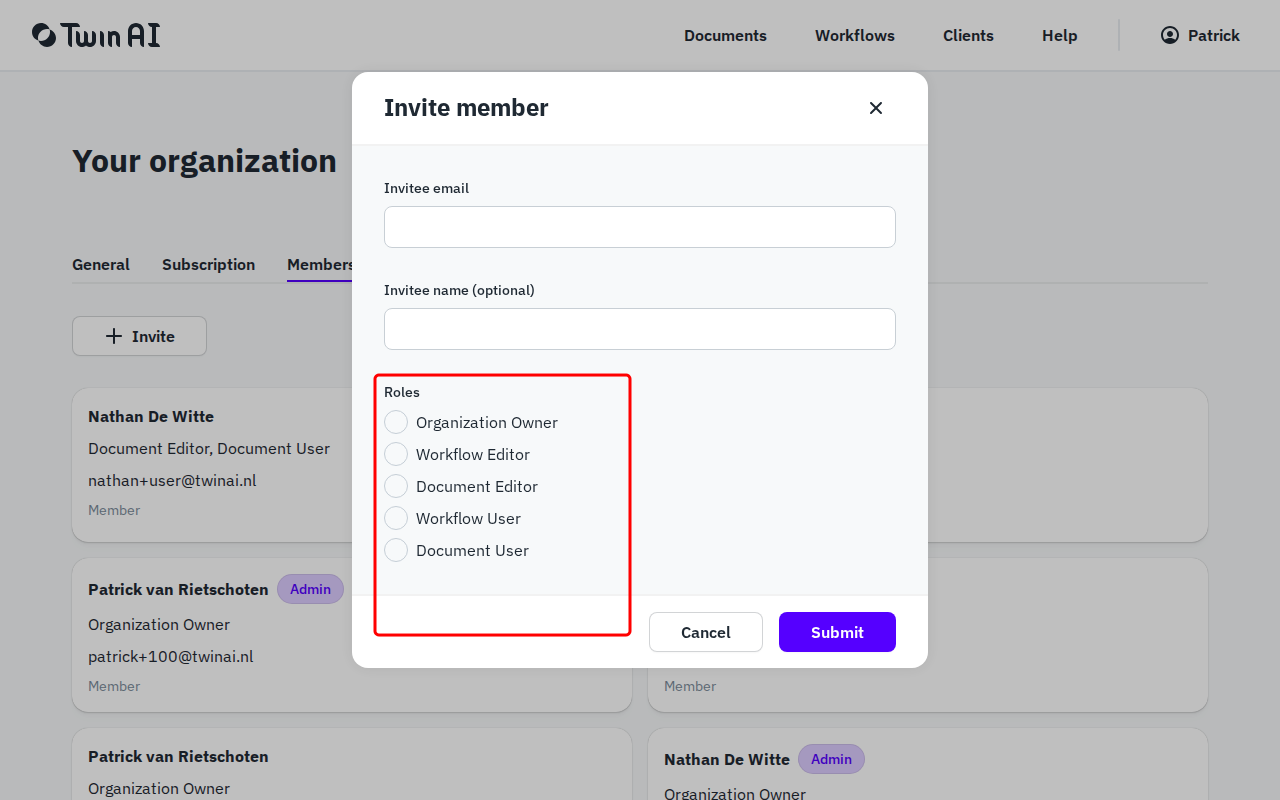Open the Patrick account menu icon
Viewport: 1280px width, 800px height.
tap(1169, 35)
